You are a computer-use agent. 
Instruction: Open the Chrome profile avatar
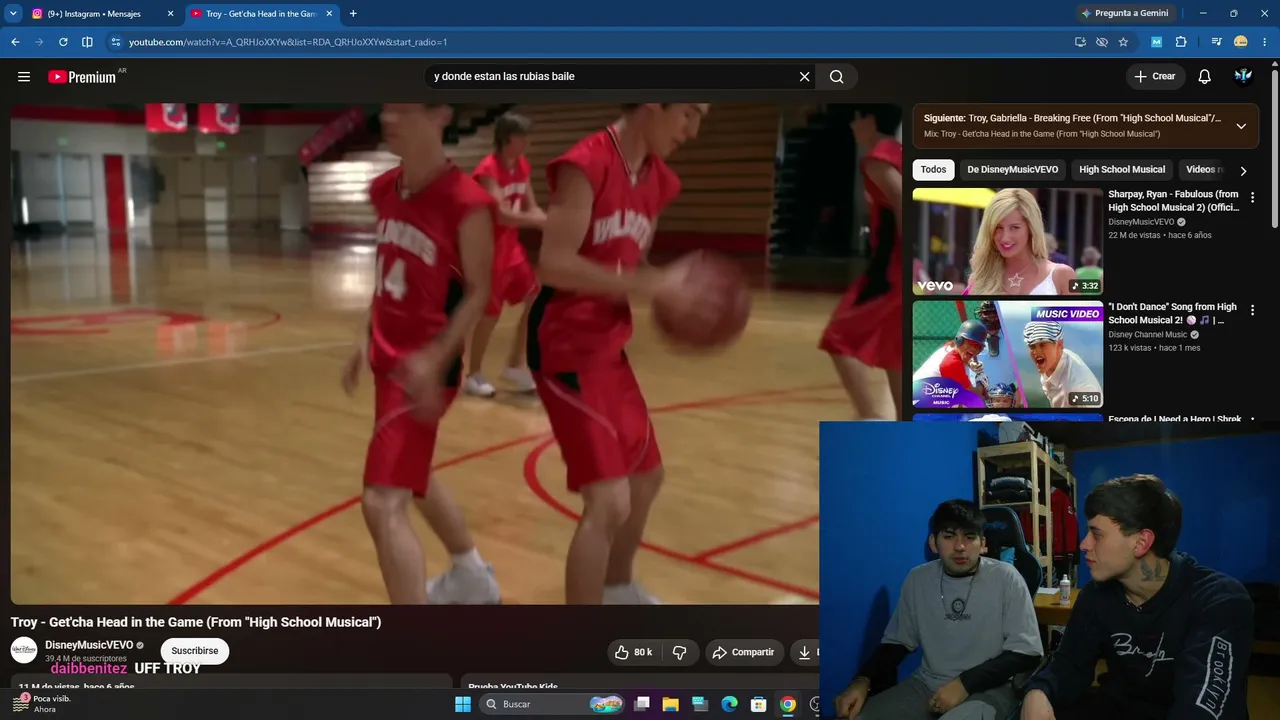[1241, 42]
